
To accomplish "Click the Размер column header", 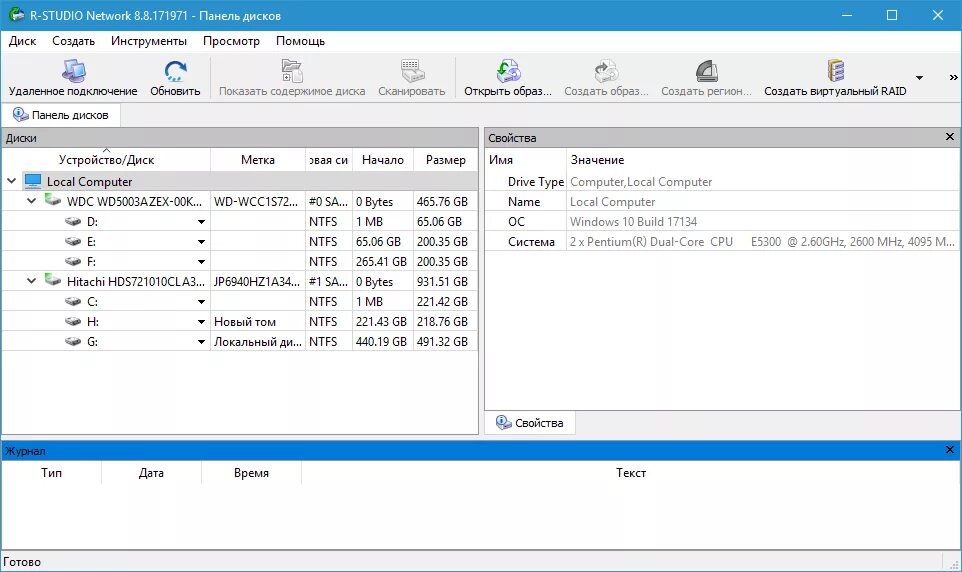I will click(x=445, y=160).
